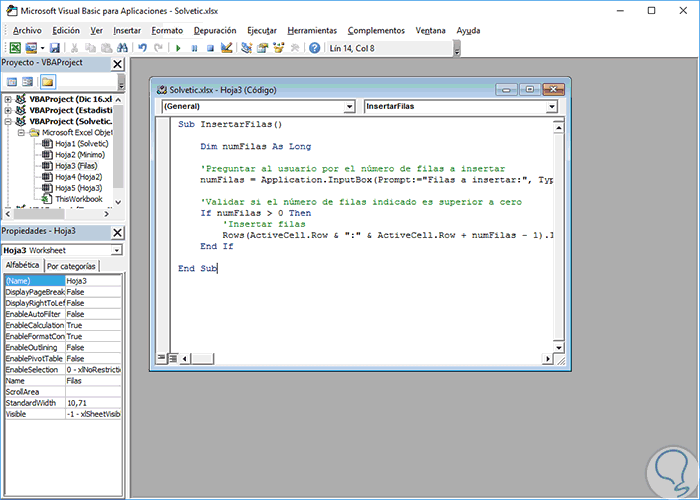This screenshot has height=500, width=700.
Task: Run the macro with the green play icon
Action: pos(179,47)
